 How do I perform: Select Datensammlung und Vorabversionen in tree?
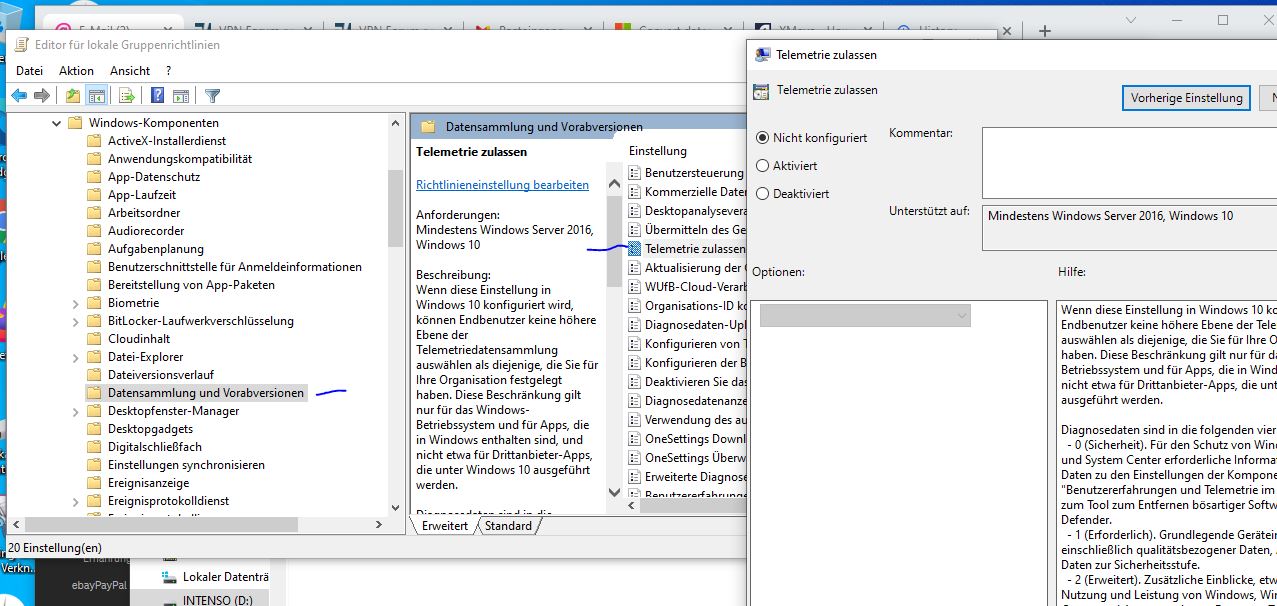click(x=205, y=393)
